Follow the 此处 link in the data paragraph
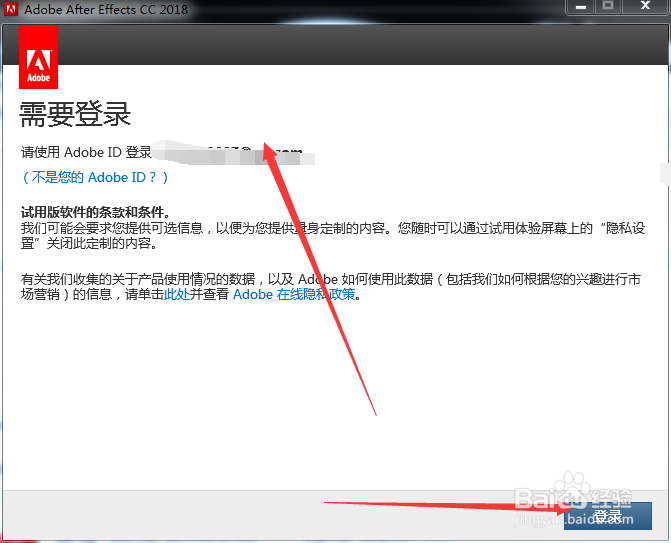 pos(177,294)
